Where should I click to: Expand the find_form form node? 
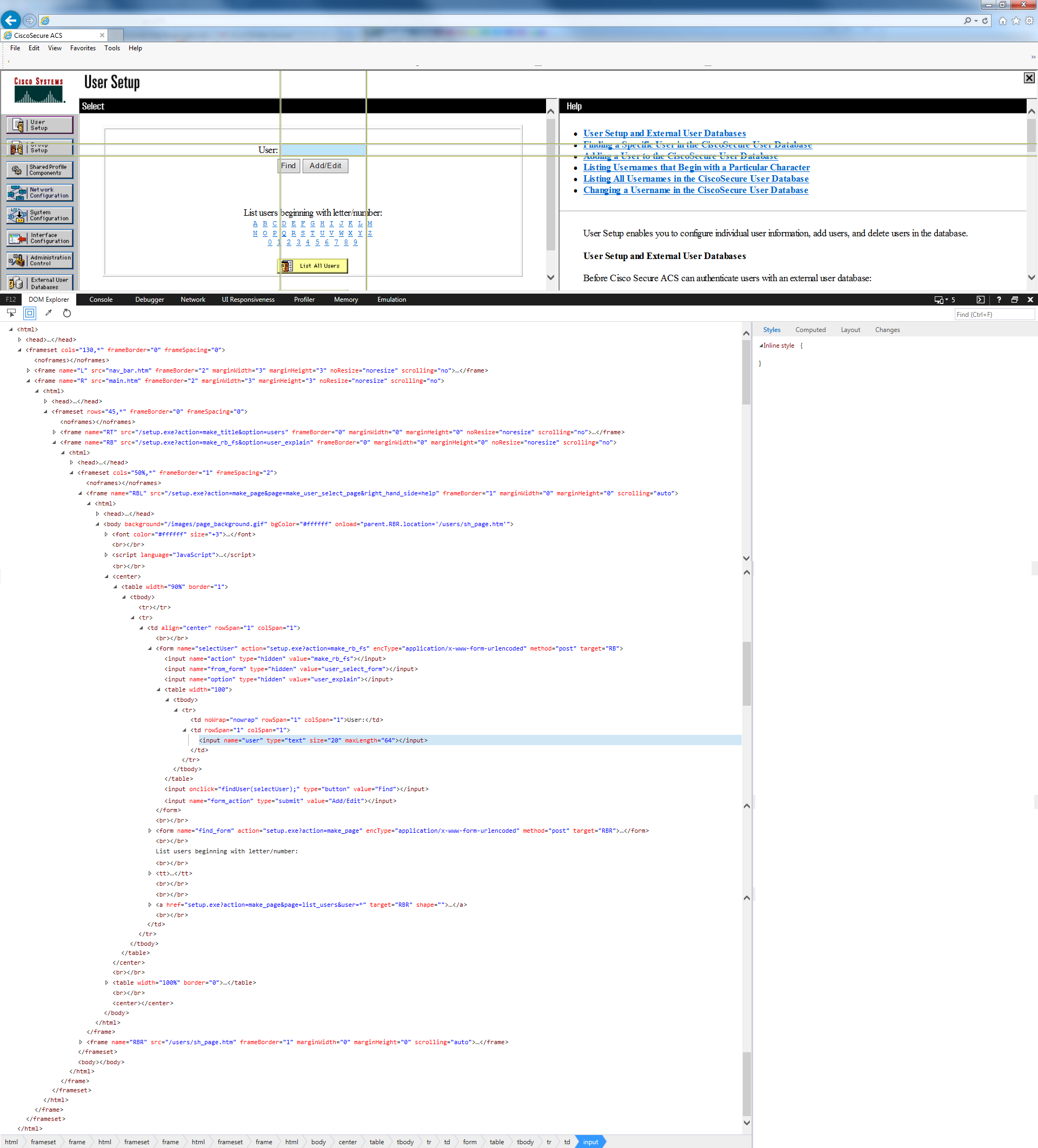pos(150,831)
